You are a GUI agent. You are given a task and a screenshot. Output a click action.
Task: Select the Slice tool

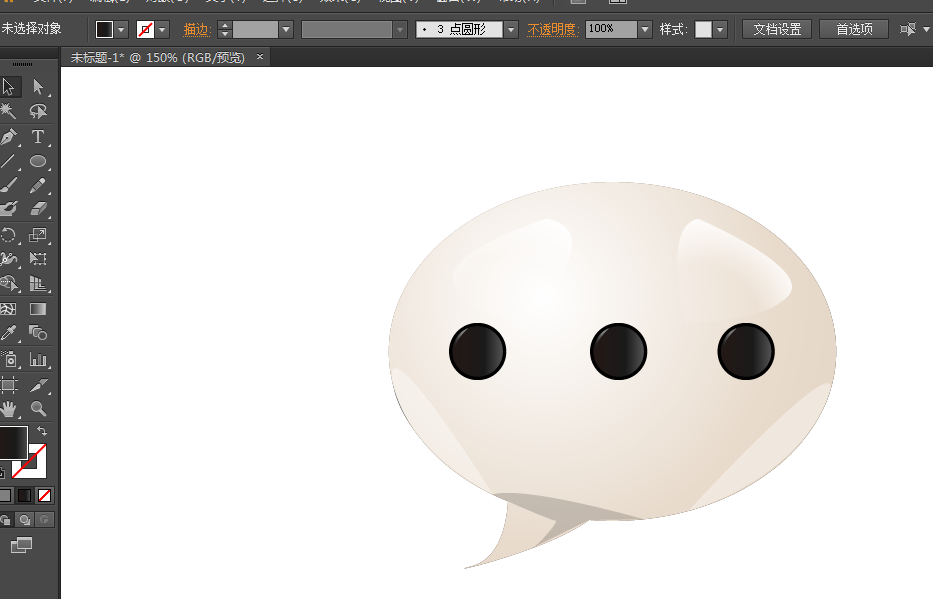coord(38,385)
